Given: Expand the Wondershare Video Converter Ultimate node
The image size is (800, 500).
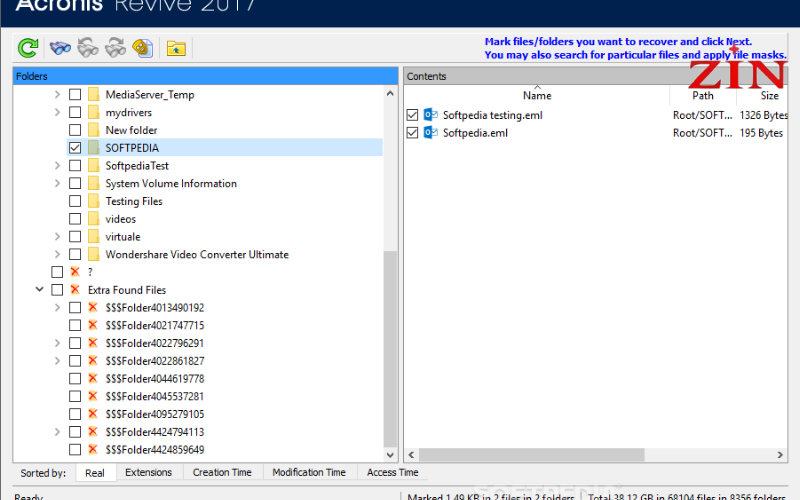Looking at the screenshot, I should 57,254.
